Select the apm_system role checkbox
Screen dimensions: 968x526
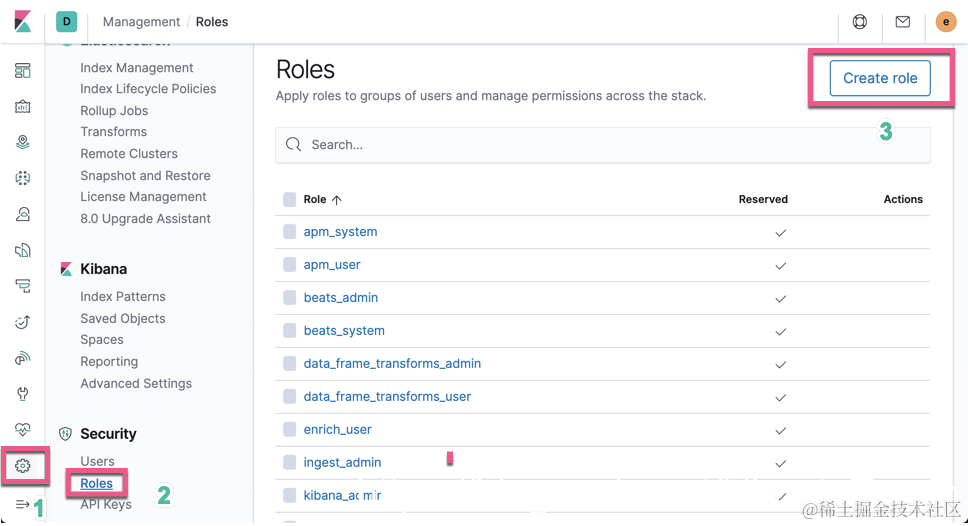click(289, 232)
